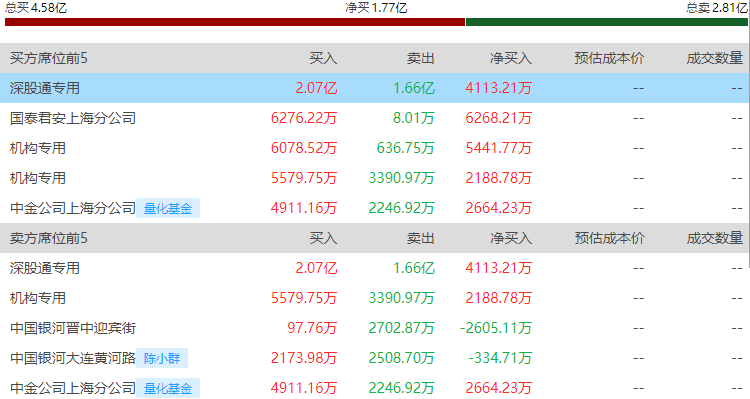The image size is (750, 399).
Task: Click the 量化基金 tag in buyer section
Action: tap(168, 208)
